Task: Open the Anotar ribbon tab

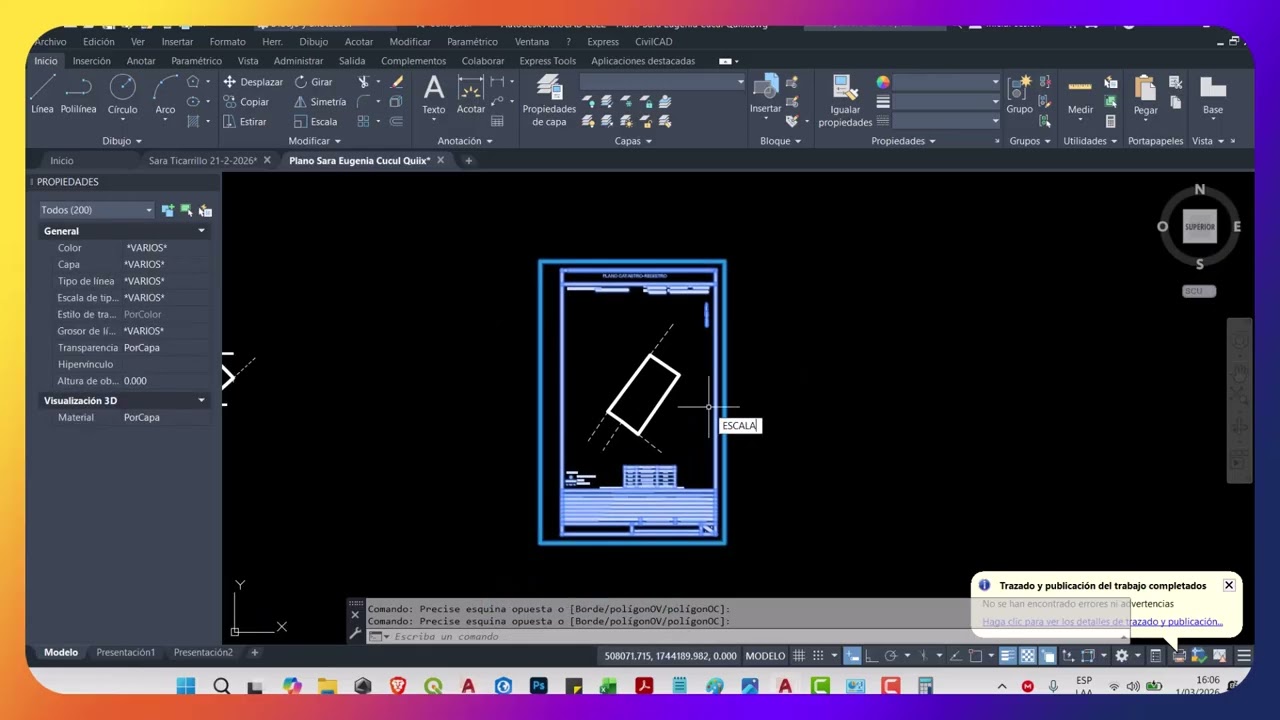Action: (x=141, y=61)
